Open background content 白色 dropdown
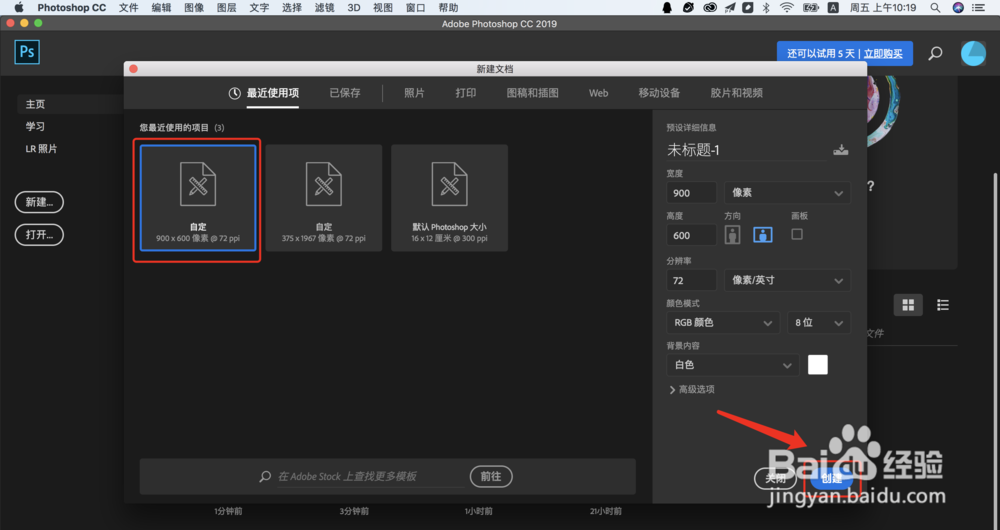The width and height of the screenshot is (1000, 530). 733,365
